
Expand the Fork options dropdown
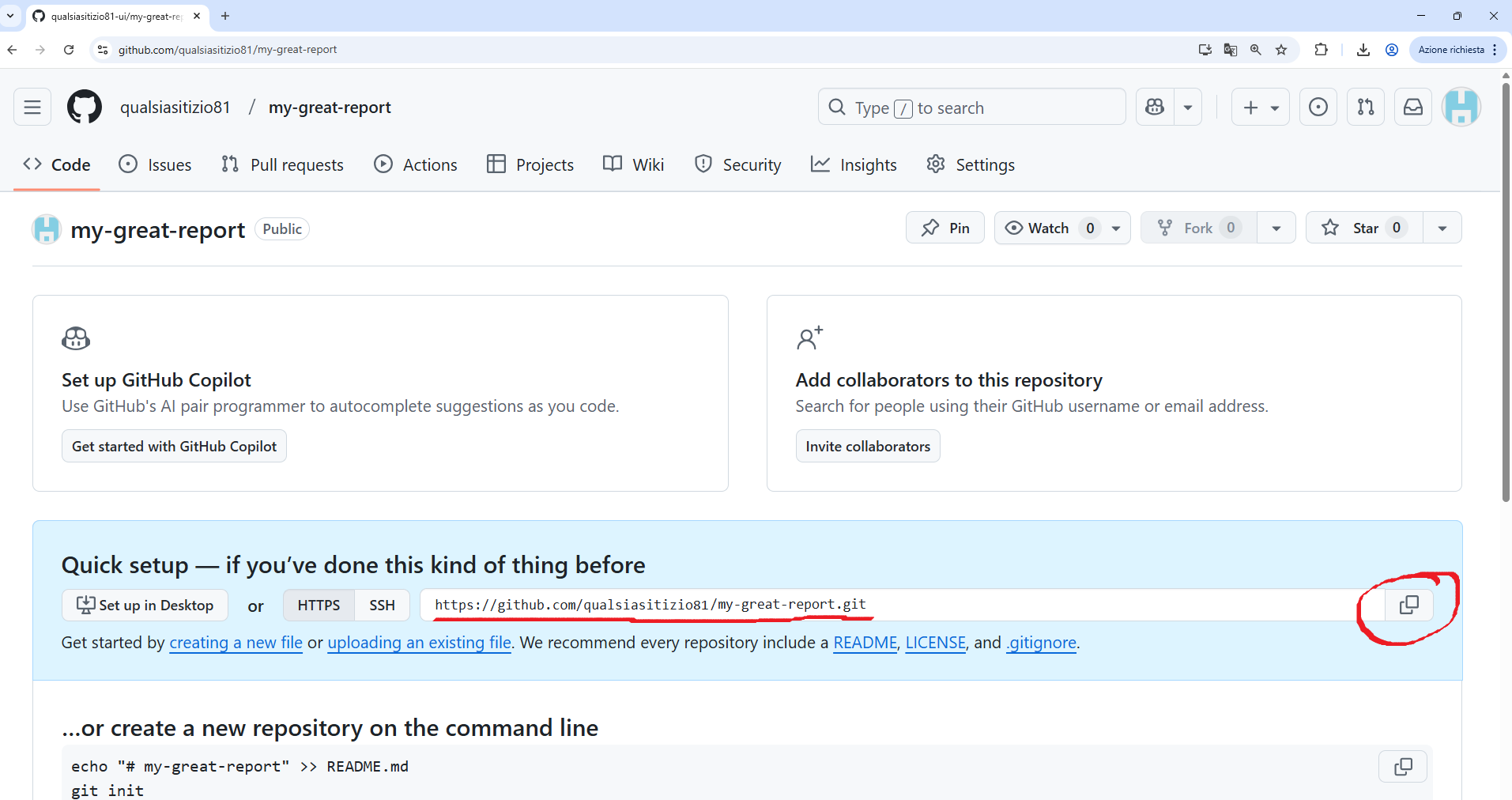click(x=1276, y=228)
